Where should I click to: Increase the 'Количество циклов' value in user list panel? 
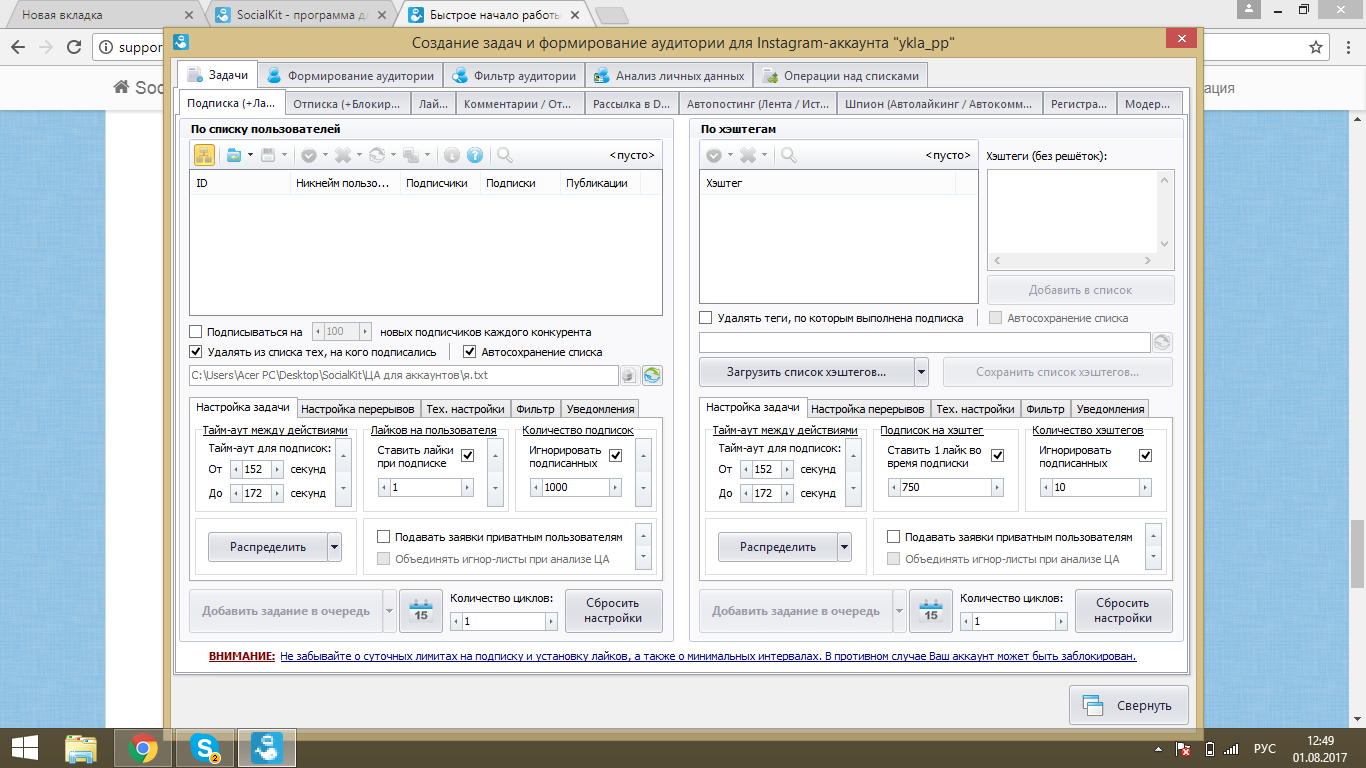(550, 621)
